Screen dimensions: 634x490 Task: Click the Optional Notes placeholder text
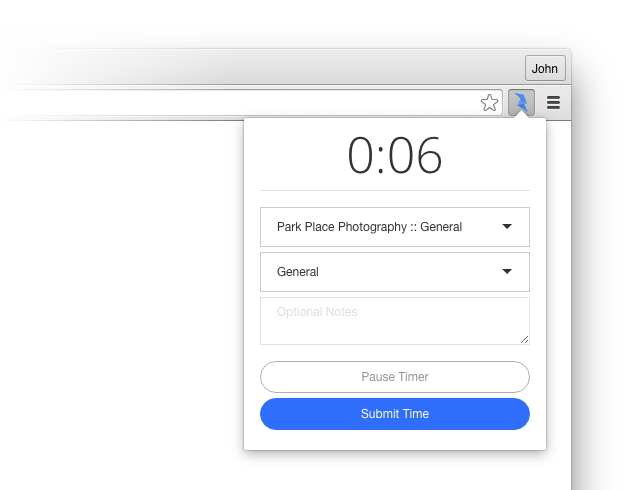point(317,312)
